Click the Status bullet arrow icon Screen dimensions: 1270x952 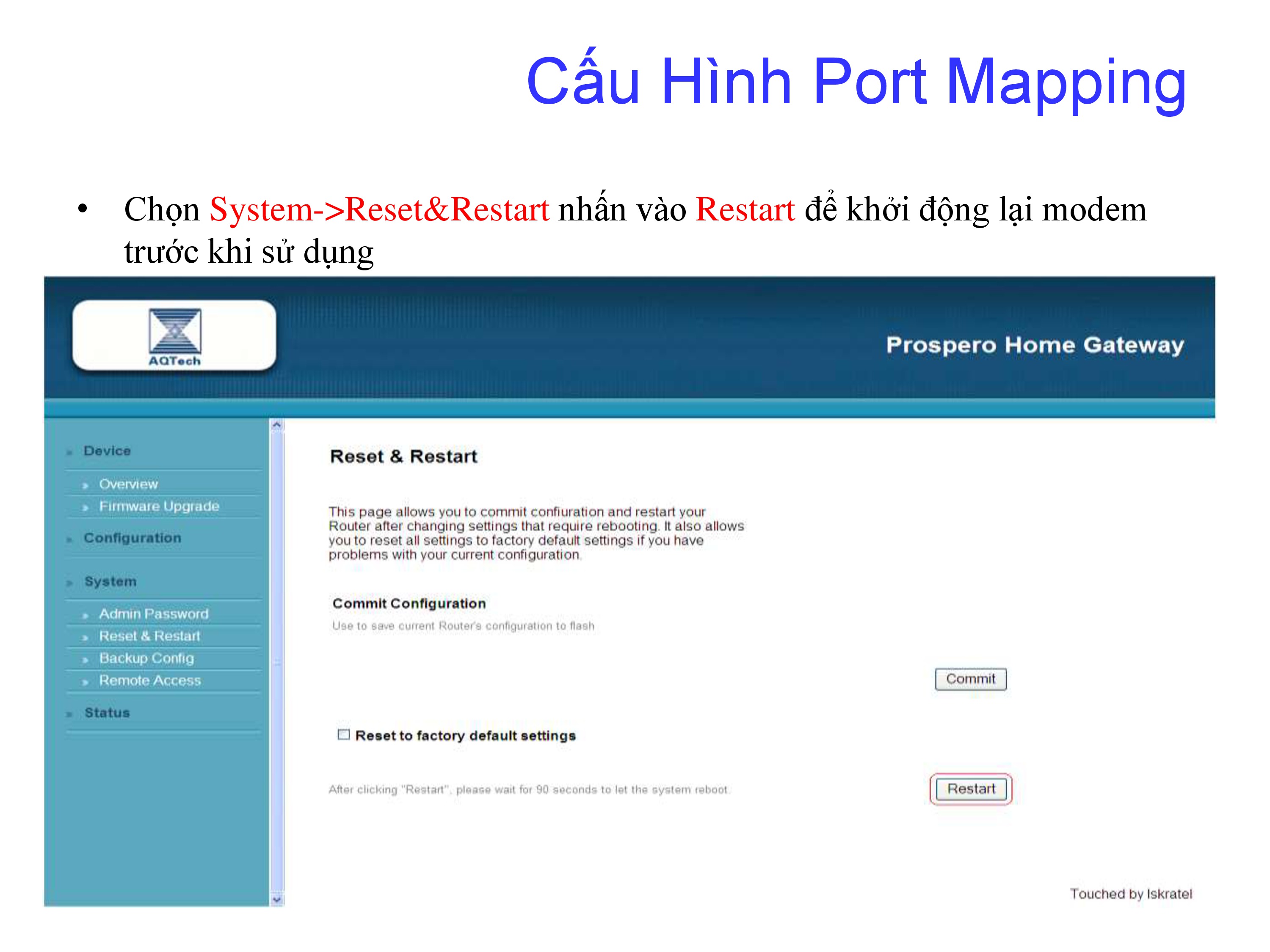[x=69, y=715]
